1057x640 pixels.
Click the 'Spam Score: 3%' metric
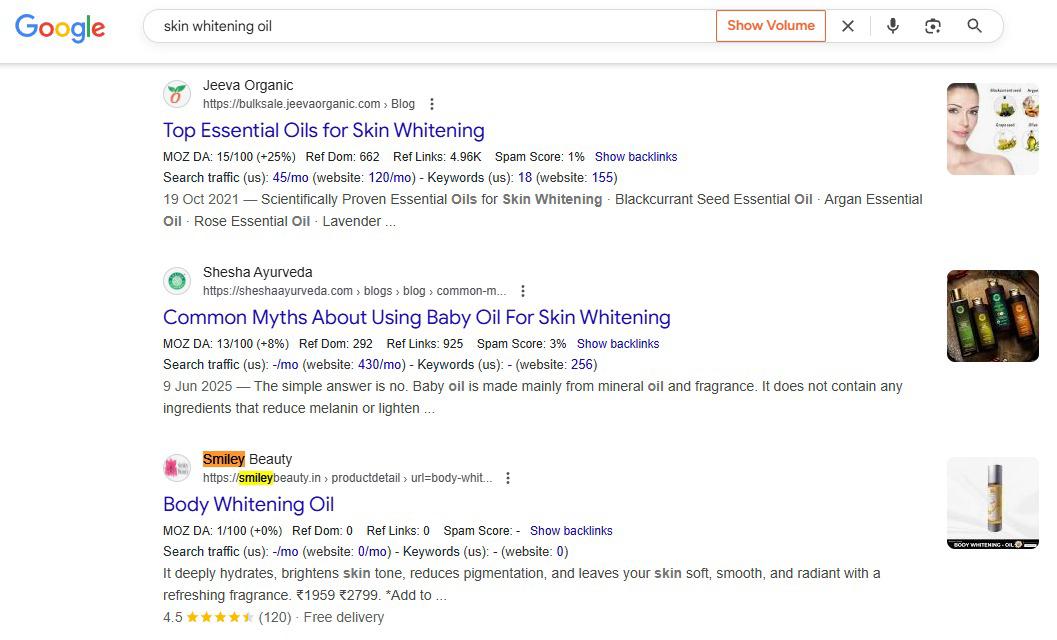(x=521, y=343)
